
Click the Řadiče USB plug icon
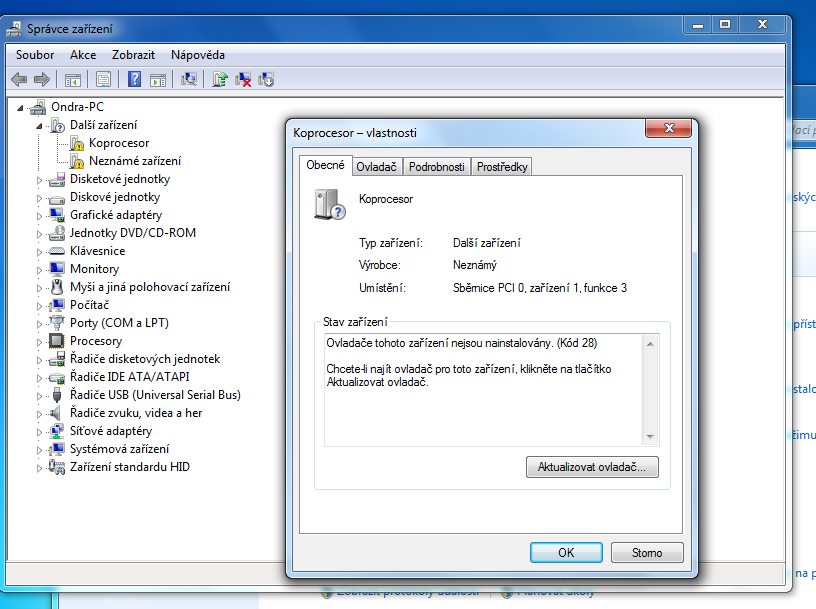tap(57, 395)
